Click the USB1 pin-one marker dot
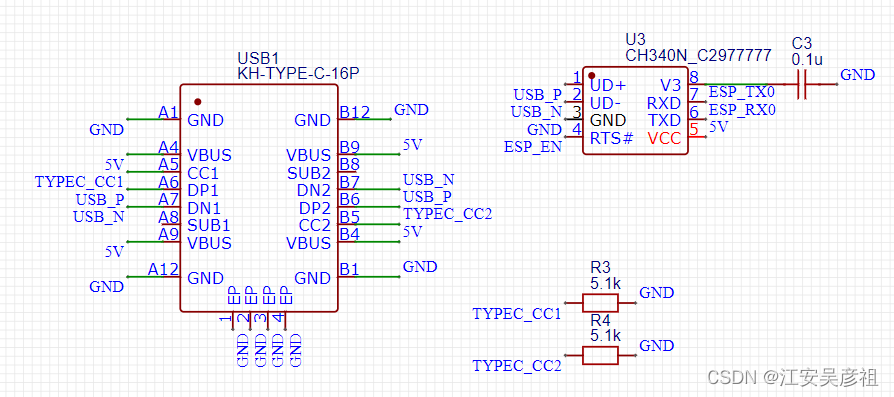 (x=197, y=102)
